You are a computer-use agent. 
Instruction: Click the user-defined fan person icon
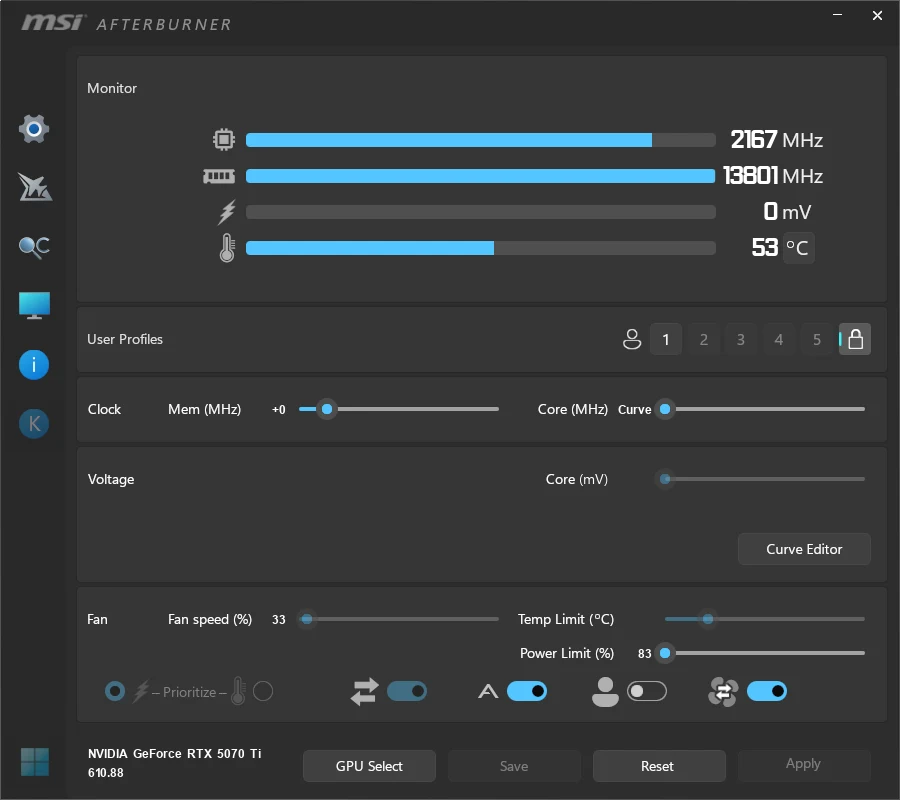point(605,692)
